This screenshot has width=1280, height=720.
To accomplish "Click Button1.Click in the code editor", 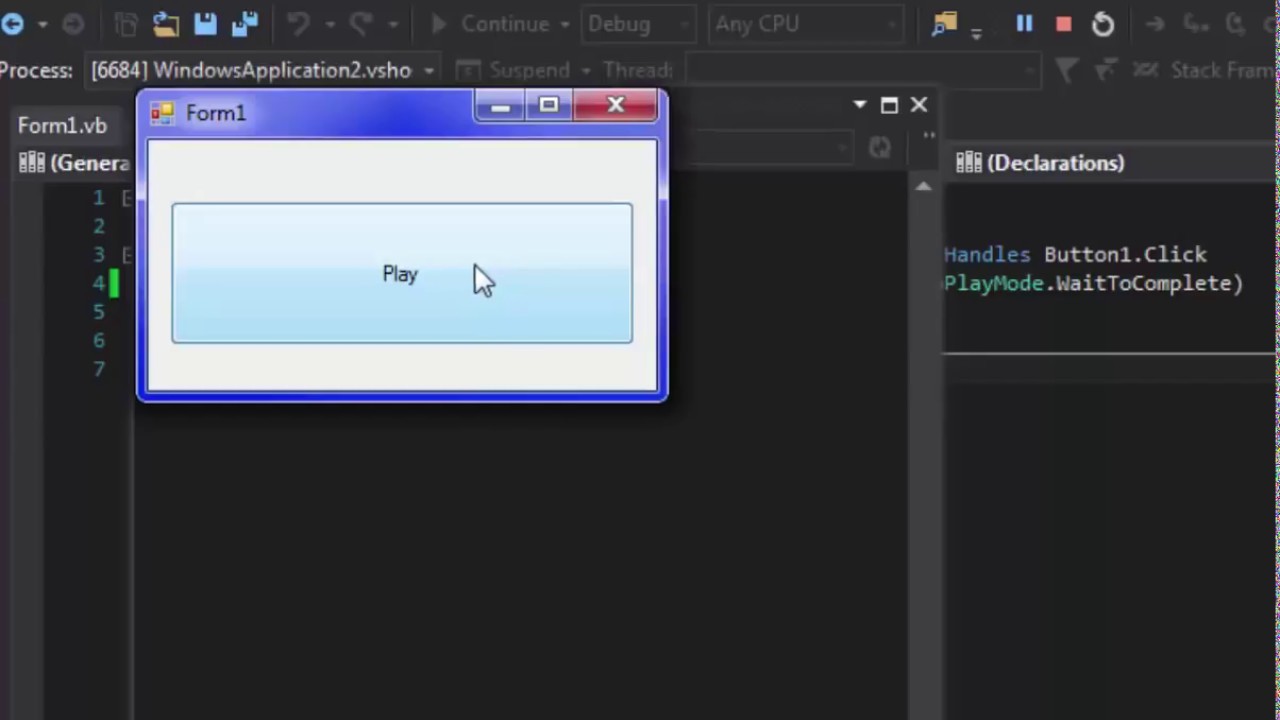I will [1125, 255].
